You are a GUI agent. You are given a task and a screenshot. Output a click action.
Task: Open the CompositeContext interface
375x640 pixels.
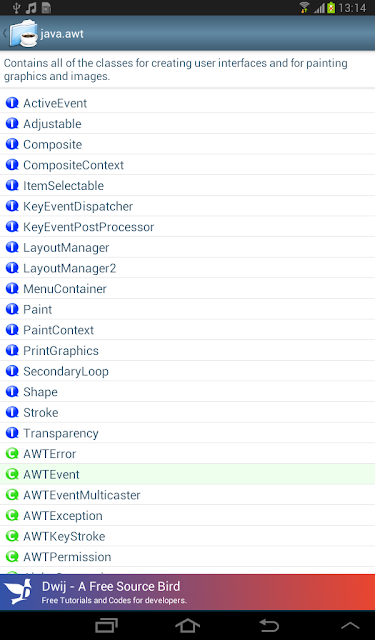click(x=187, y=165)
